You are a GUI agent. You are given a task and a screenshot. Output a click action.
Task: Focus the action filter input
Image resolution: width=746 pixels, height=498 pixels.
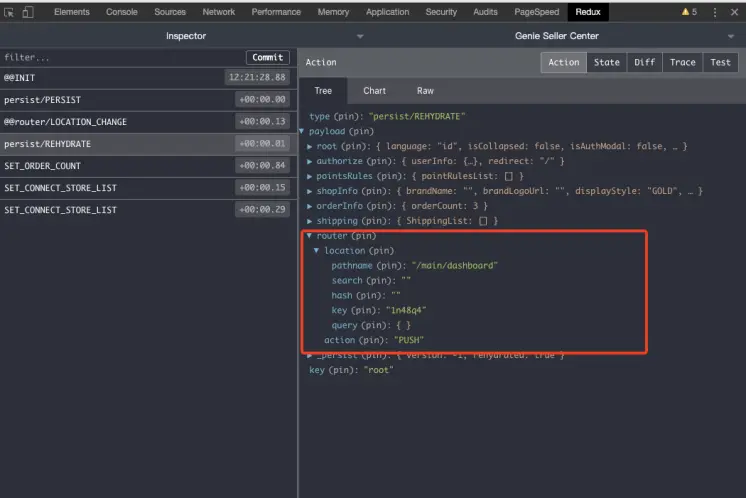pyautogui.click(x=121, y=58)
